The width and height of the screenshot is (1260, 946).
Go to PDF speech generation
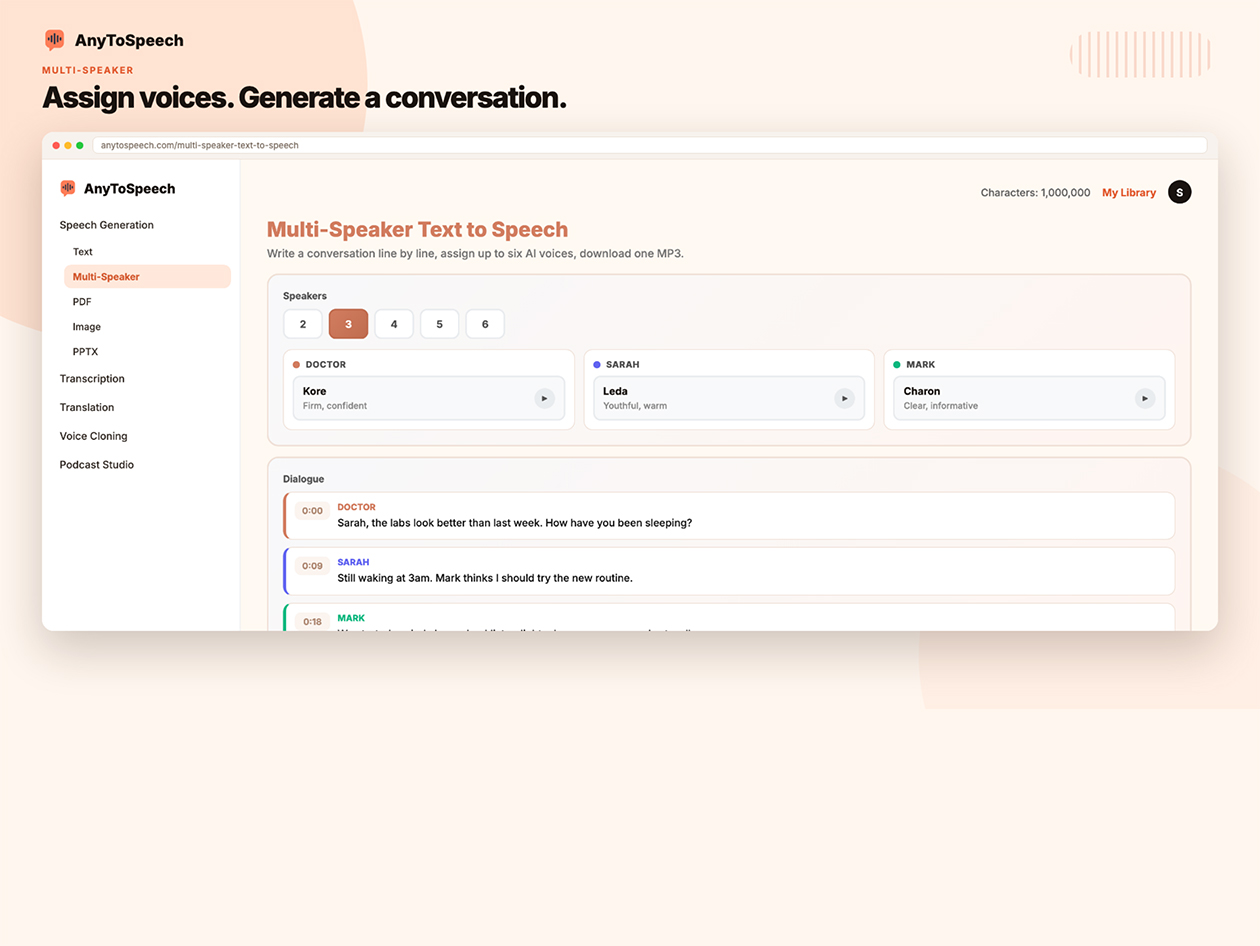[x=82, y=302]
